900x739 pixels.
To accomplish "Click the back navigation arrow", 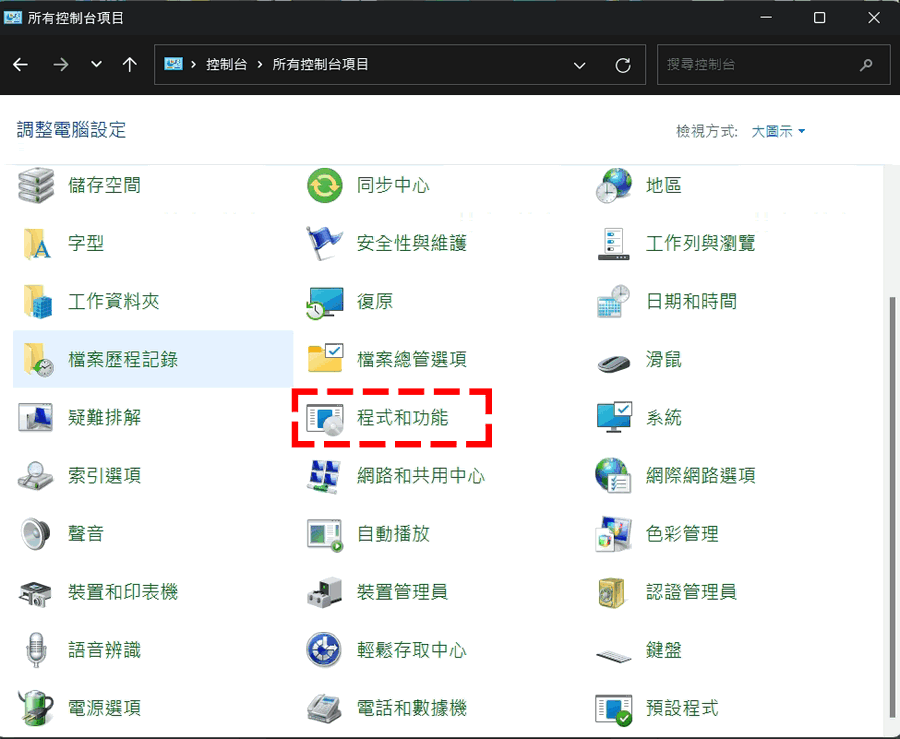I will (x=21, y=65).
